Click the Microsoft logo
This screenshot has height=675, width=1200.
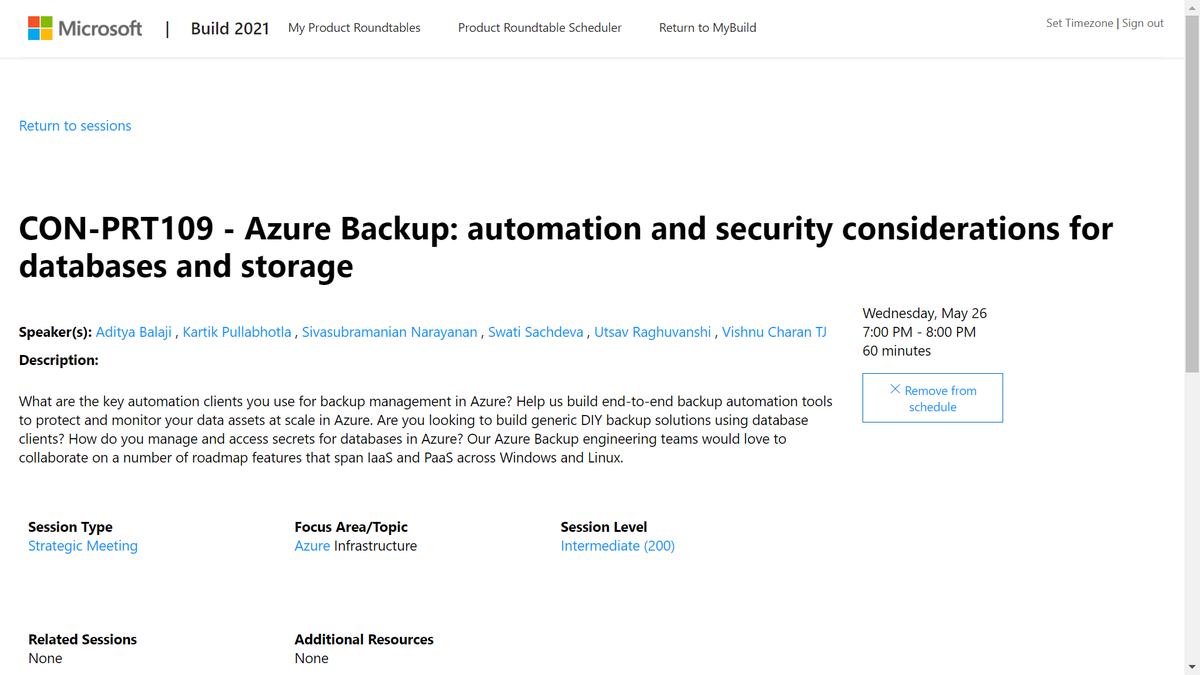[85, 28]
